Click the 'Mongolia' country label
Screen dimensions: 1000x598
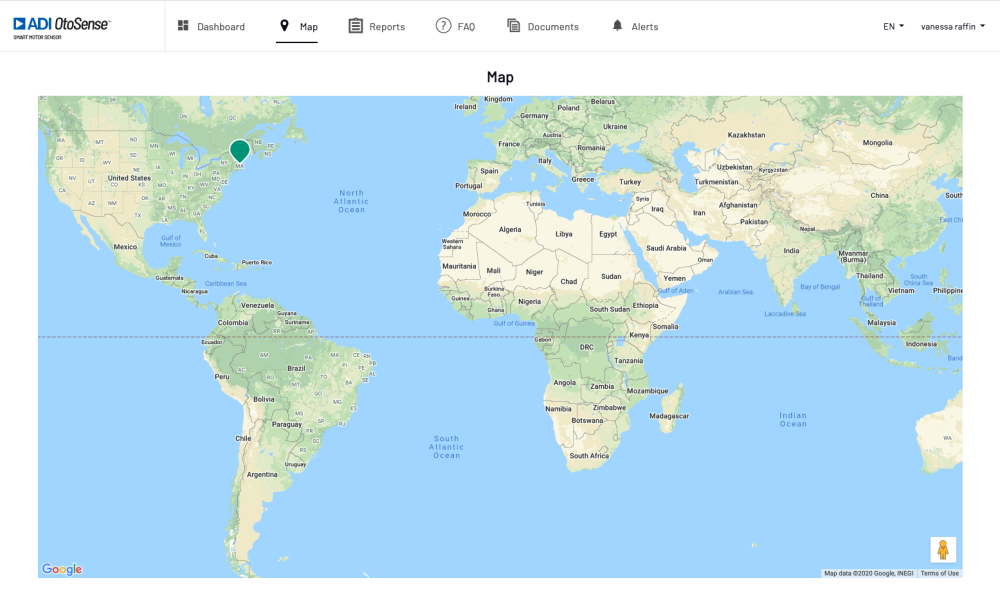click(878, 143)
